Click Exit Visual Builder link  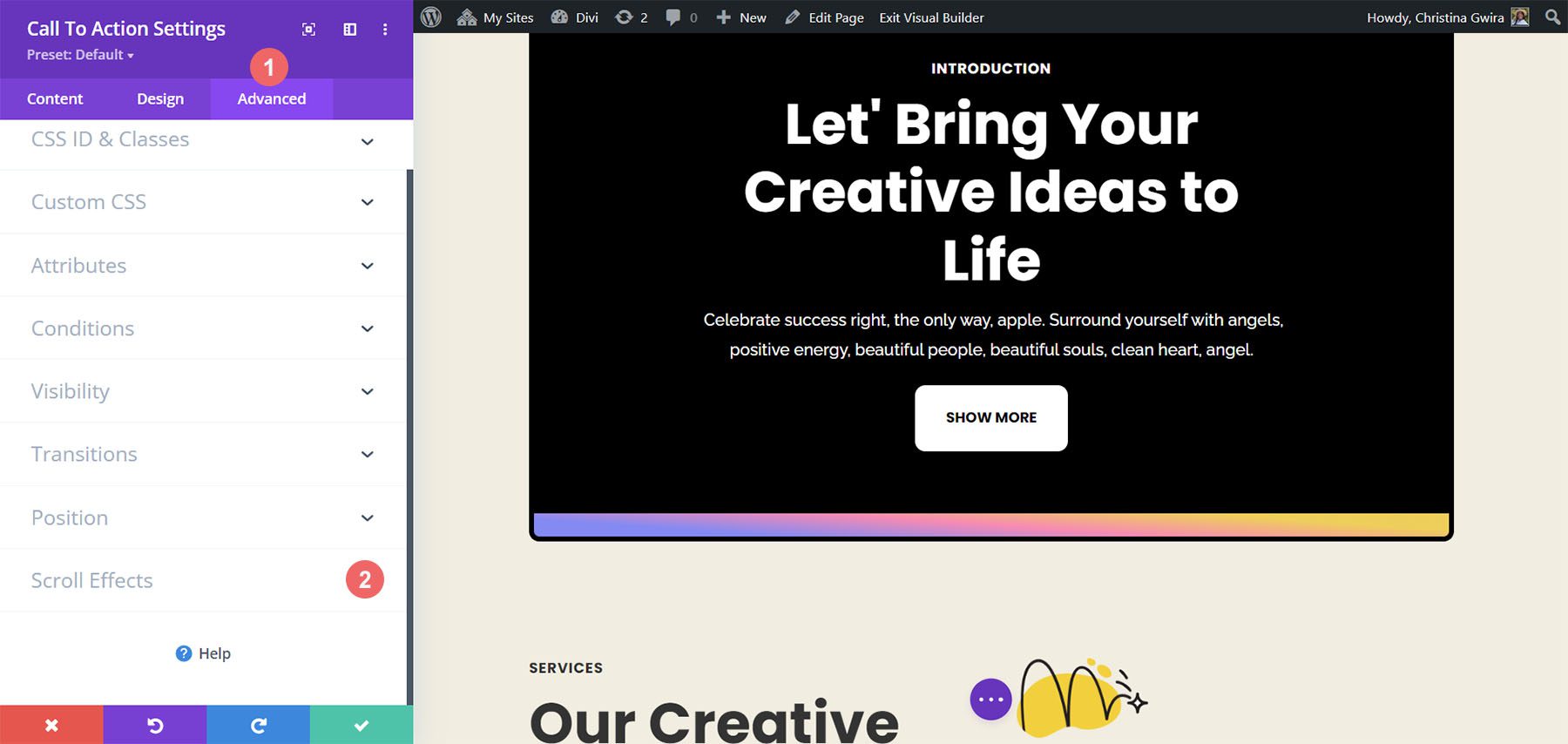point(931,17)
